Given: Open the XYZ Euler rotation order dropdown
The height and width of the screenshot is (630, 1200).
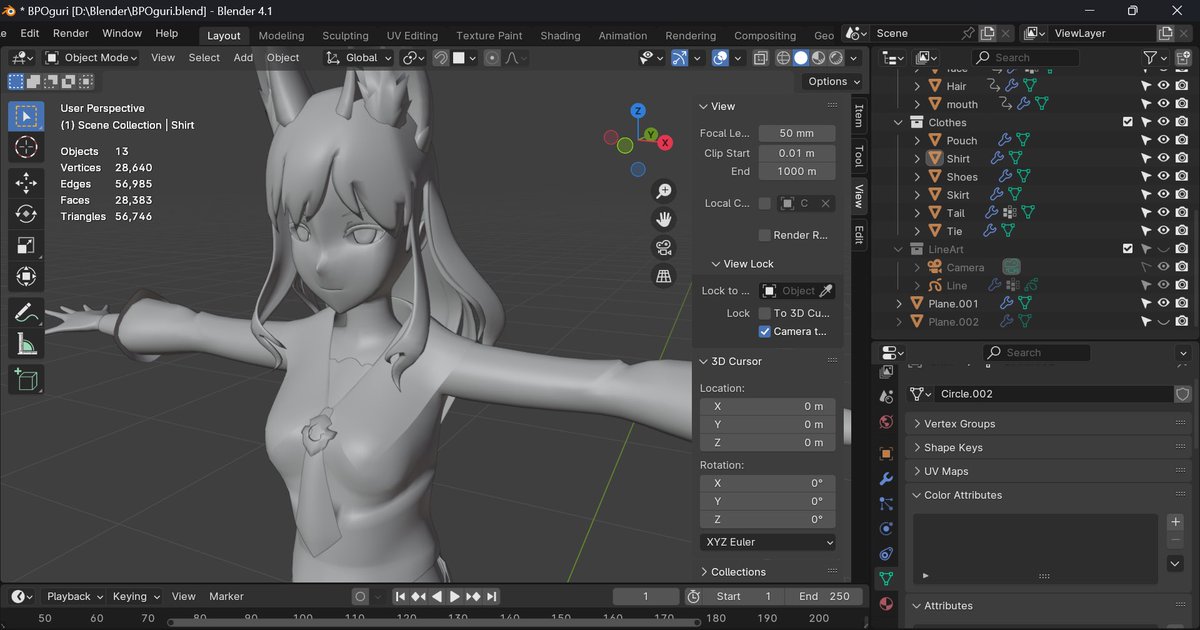Looking at the screenshot, I should pos(767,541).
